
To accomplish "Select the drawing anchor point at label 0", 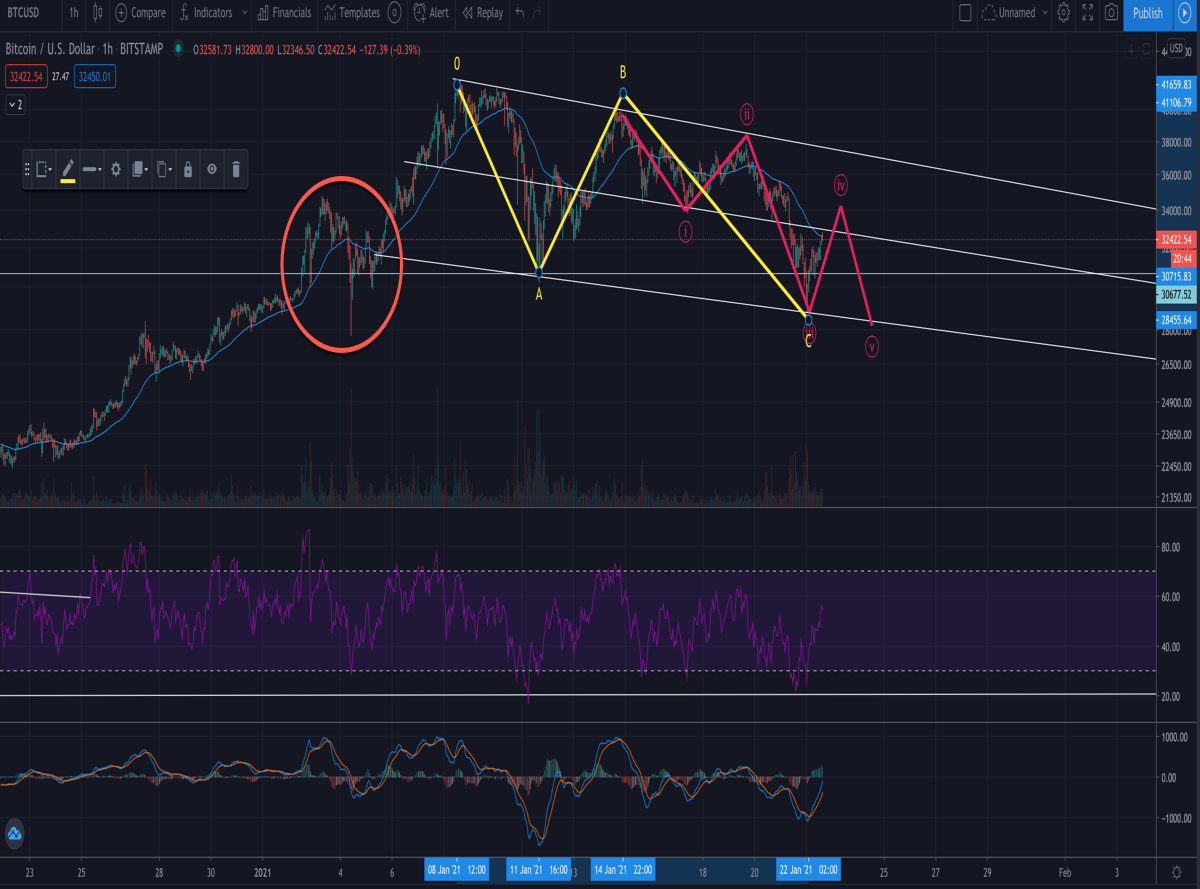I will click(457, 84).
